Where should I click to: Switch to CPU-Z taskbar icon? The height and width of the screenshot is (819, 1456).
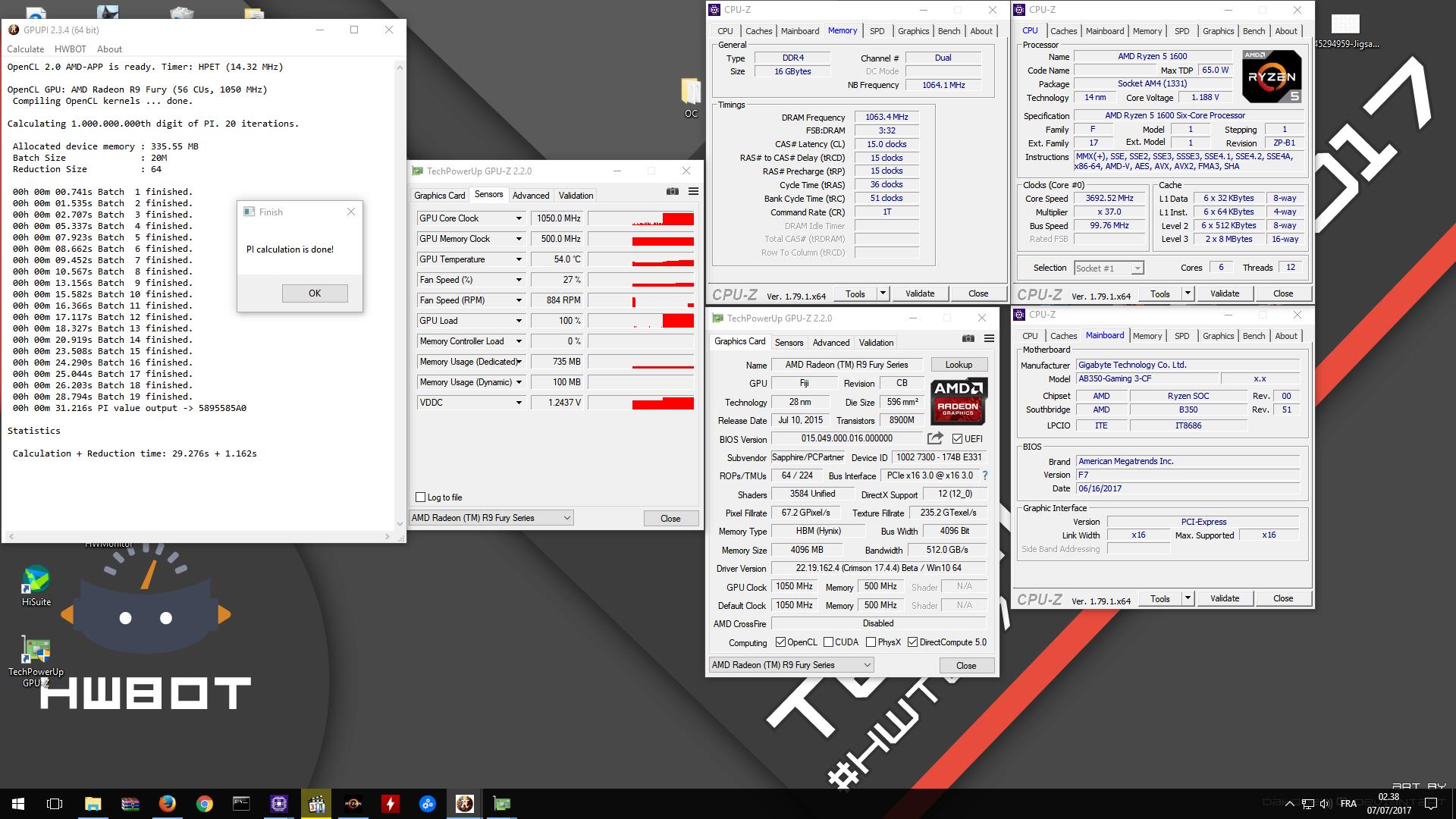pyautogui.click(x=278, y=804)
